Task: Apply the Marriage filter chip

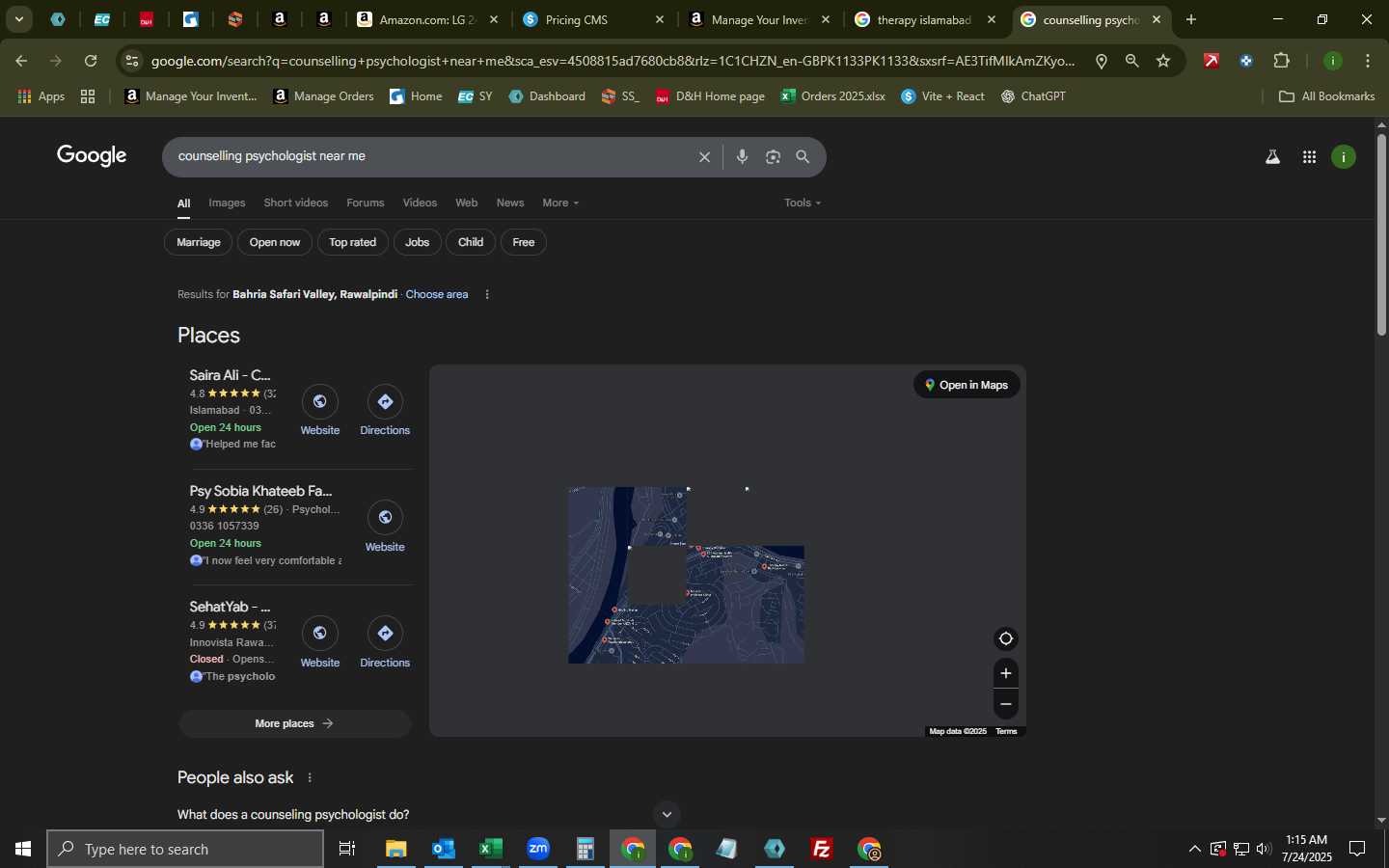Action: tap(199, 242)
